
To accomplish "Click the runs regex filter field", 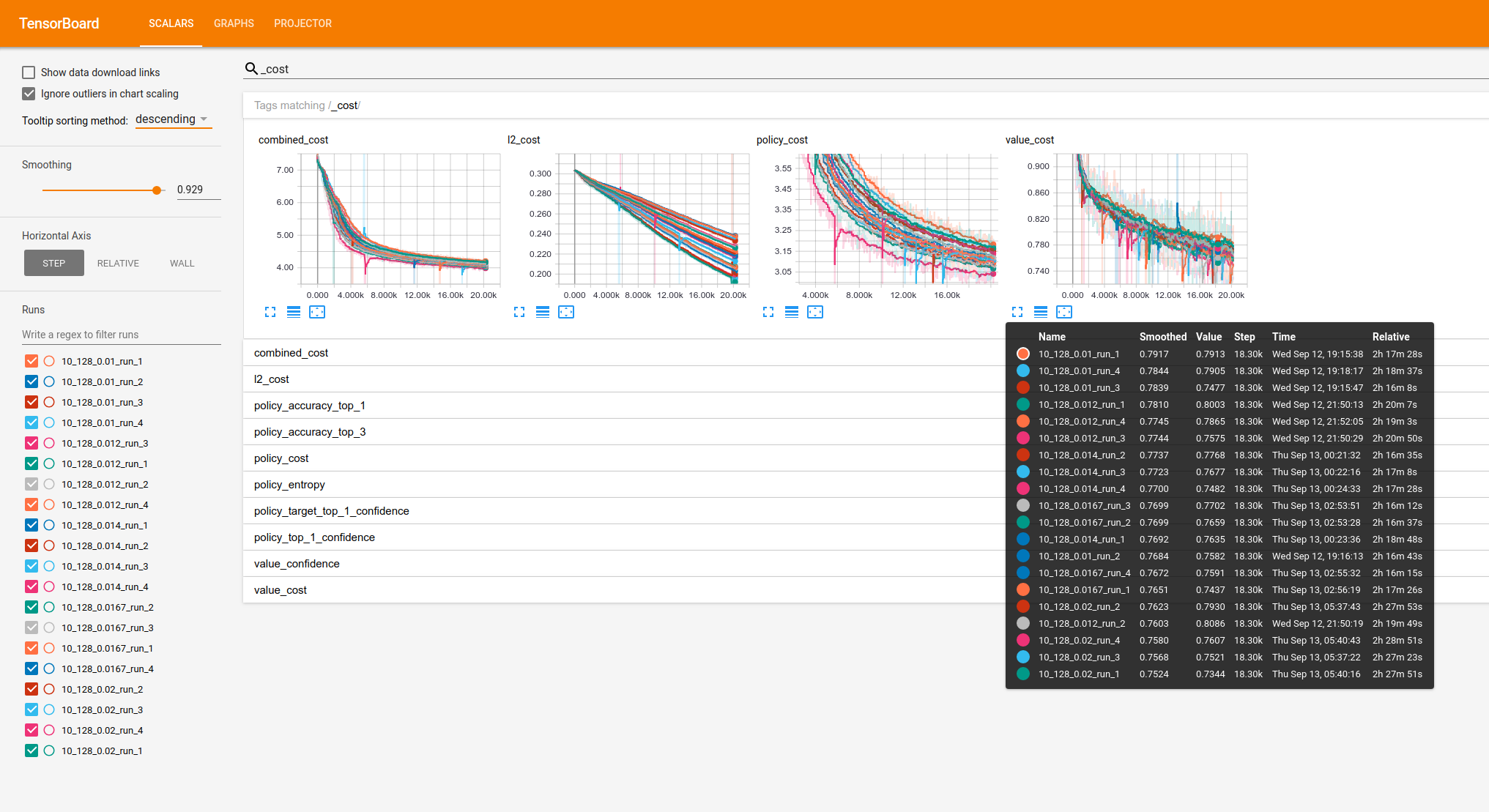I will 121,335.
